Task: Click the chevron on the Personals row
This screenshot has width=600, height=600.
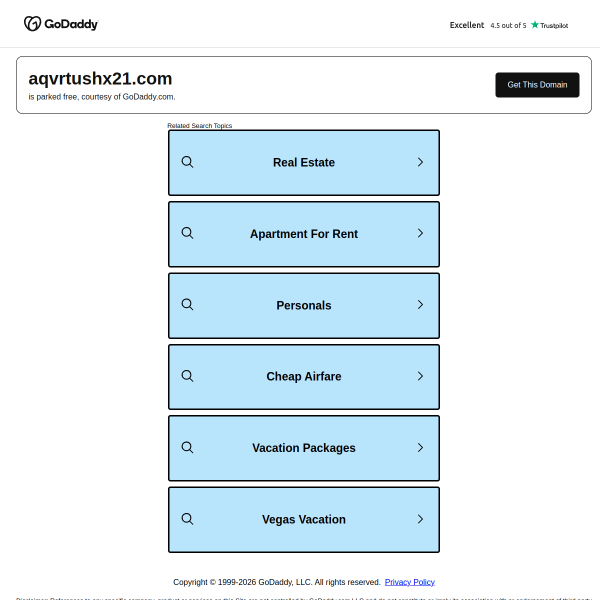Action: click(420, 305)
